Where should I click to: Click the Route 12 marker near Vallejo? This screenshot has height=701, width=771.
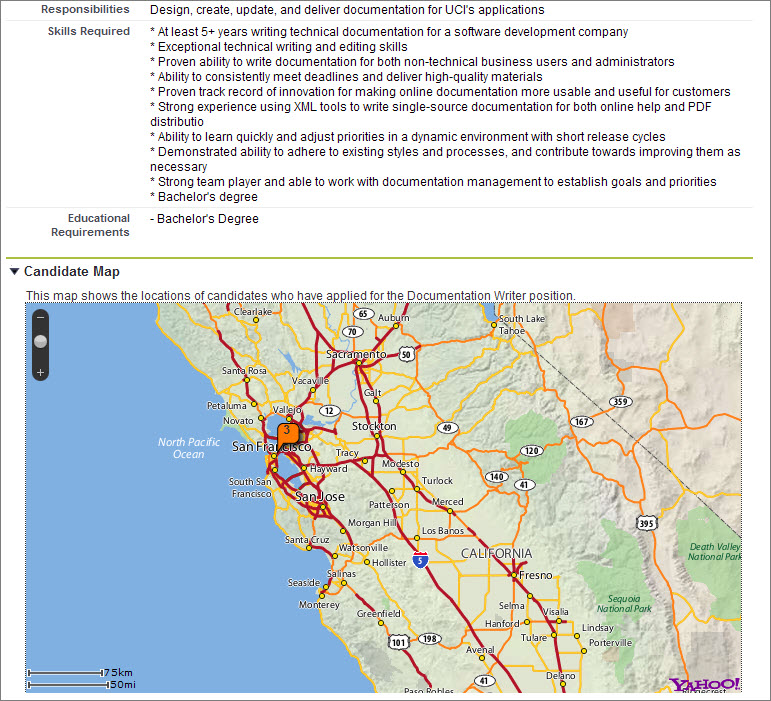tap(329, 410)
